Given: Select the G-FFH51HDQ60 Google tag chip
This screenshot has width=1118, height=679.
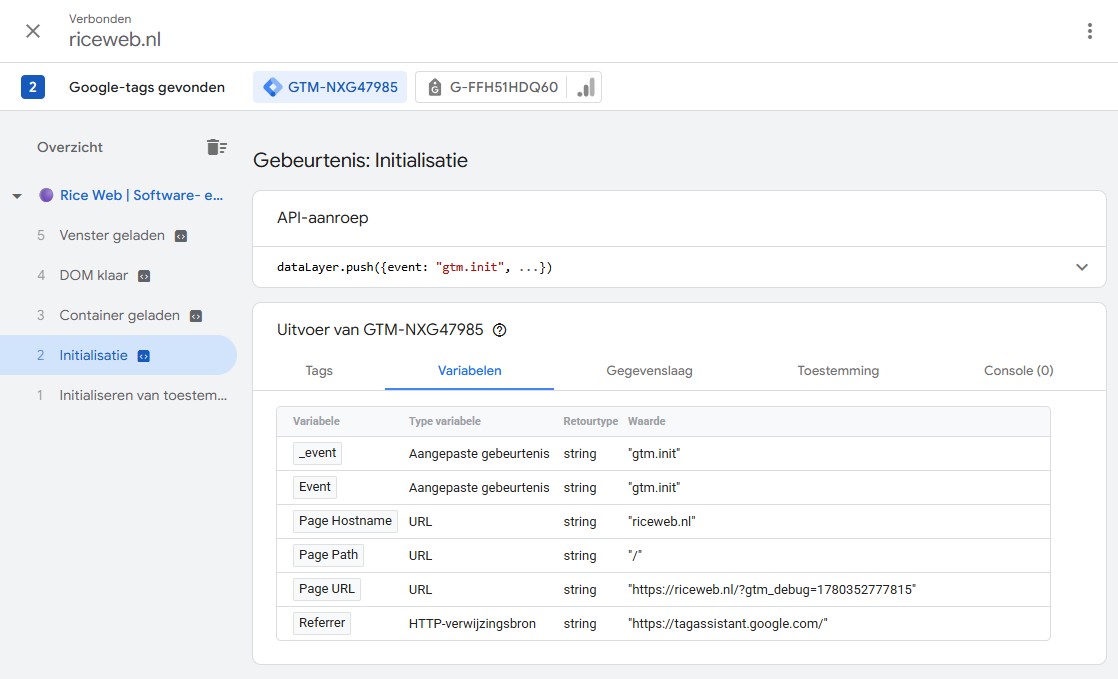Looking at the screenshot, I should (492, 87).
